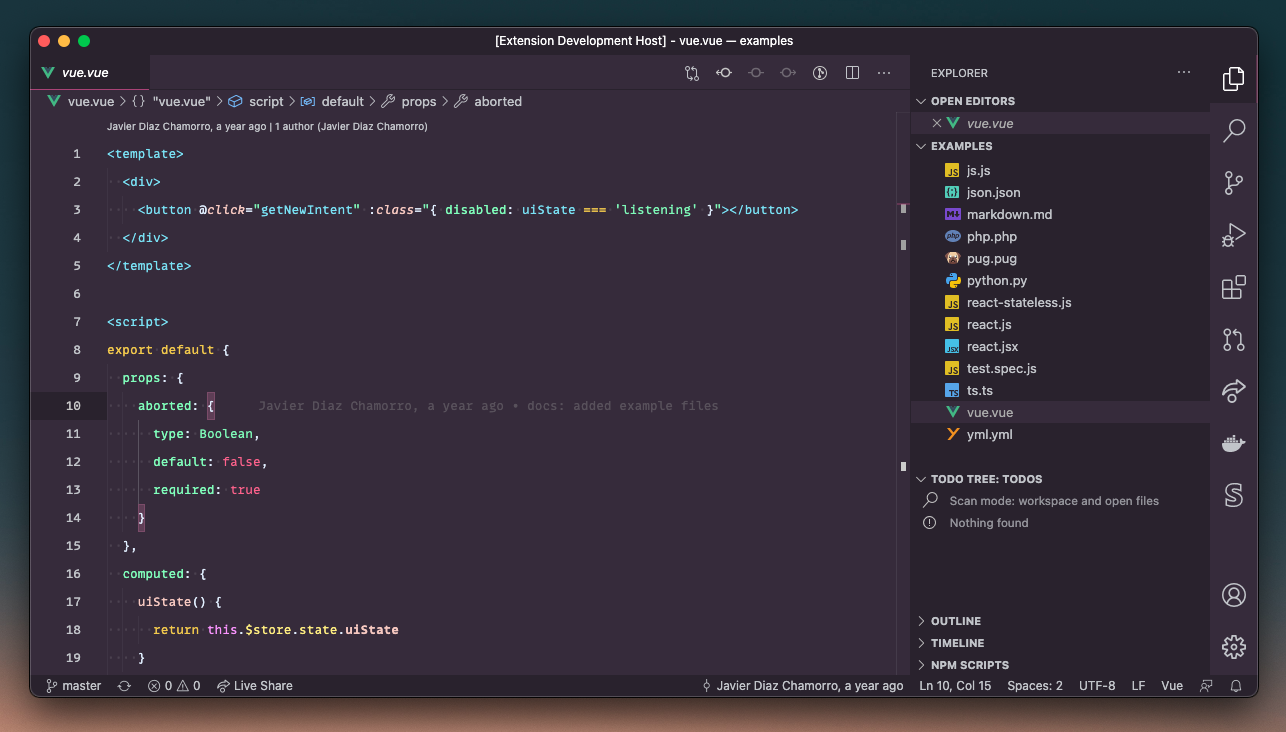The height and width of the screenshot is (732, 1286).
Task: Select the vue.vue editor tab
Action: click(x=90, y=73)
